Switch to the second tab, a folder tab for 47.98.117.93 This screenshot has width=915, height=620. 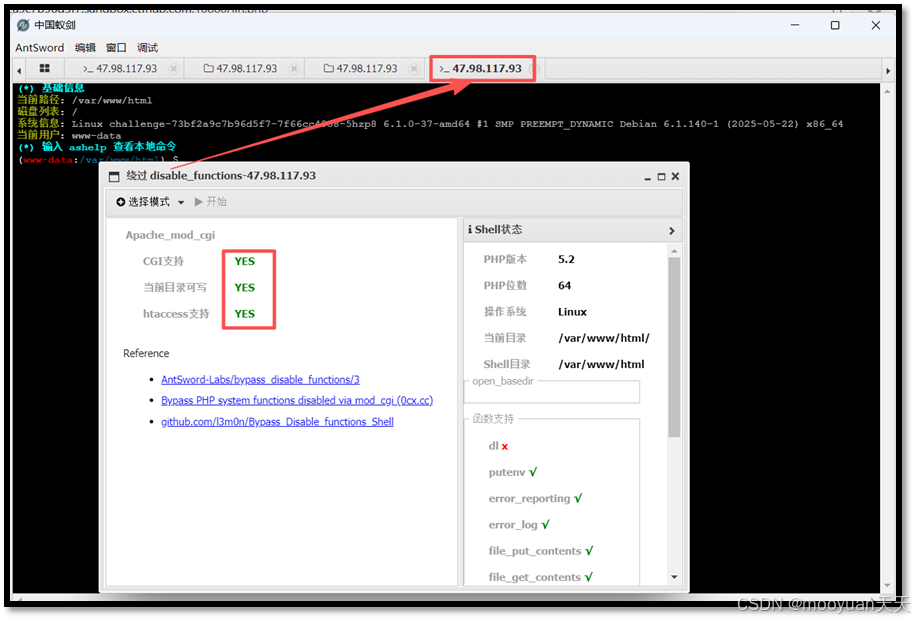(x=240, y=69)
